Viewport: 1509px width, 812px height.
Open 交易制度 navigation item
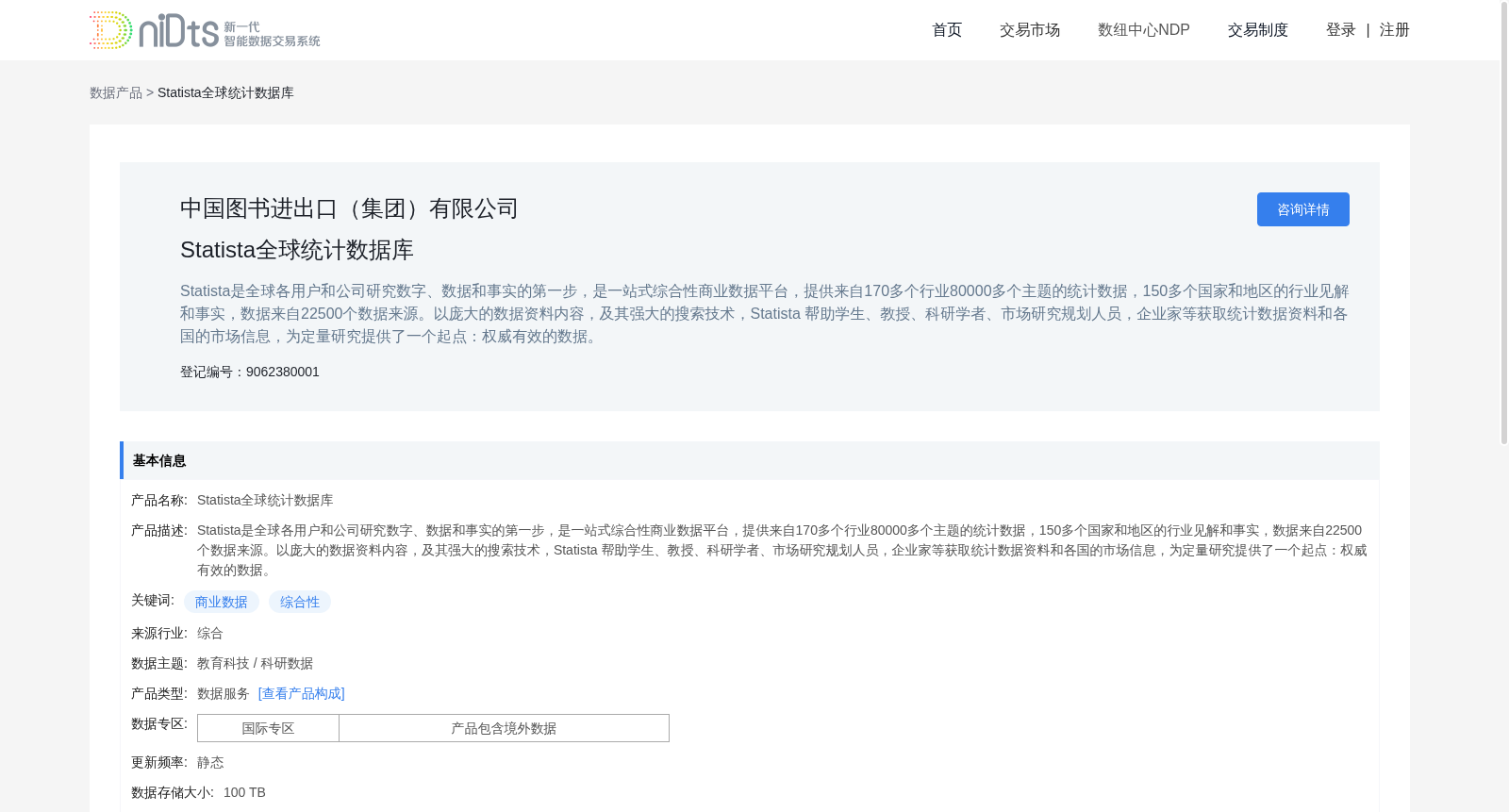(x=1258, y=30)
